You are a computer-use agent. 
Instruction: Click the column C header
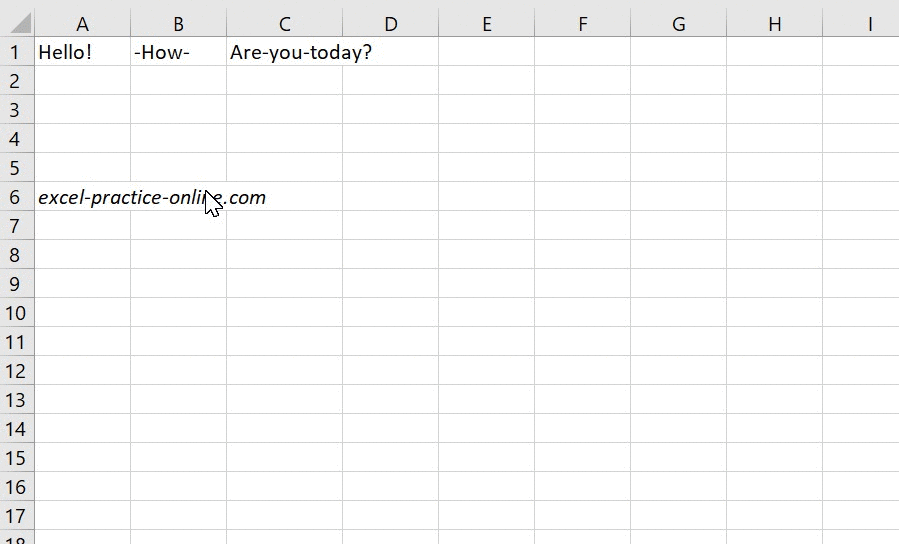[284, 24]
